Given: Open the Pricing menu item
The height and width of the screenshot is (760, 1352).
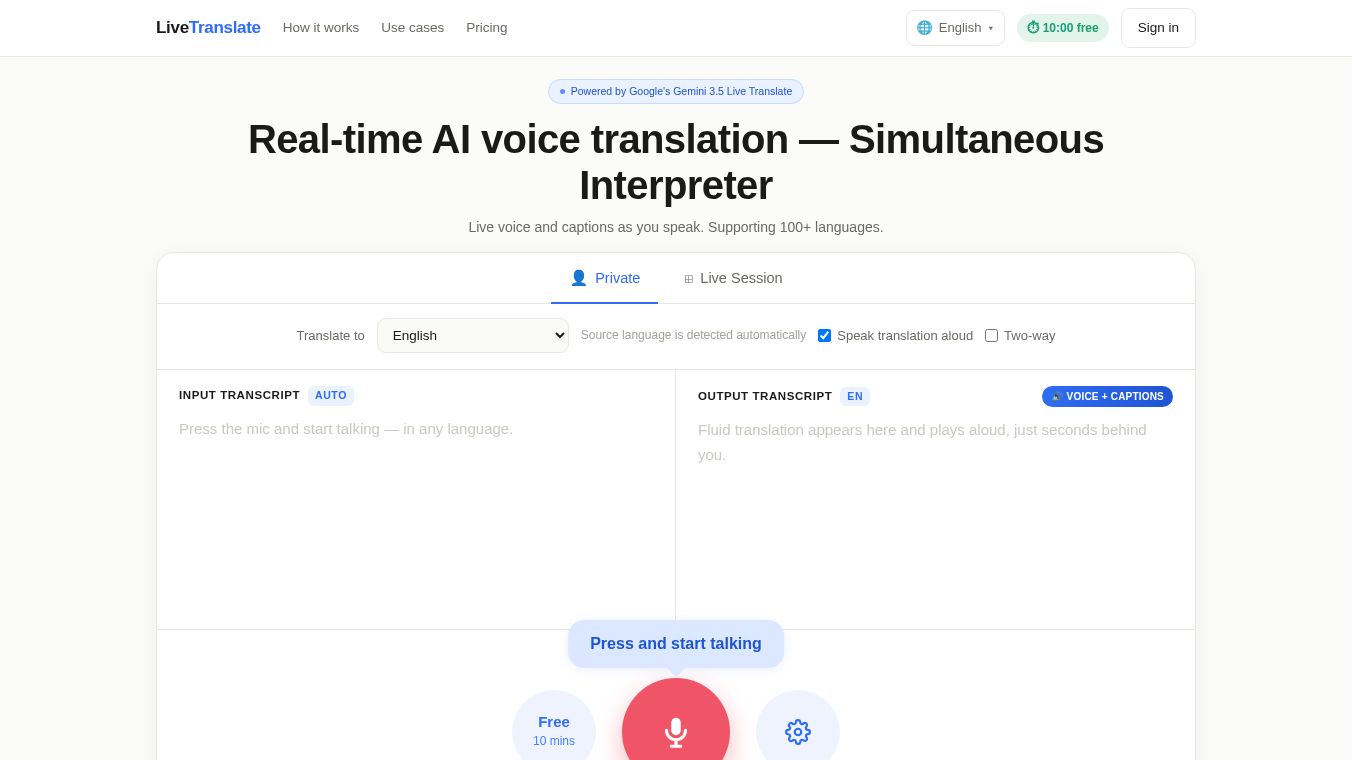Looking at the screenshot, I should [x=487, y=28].
